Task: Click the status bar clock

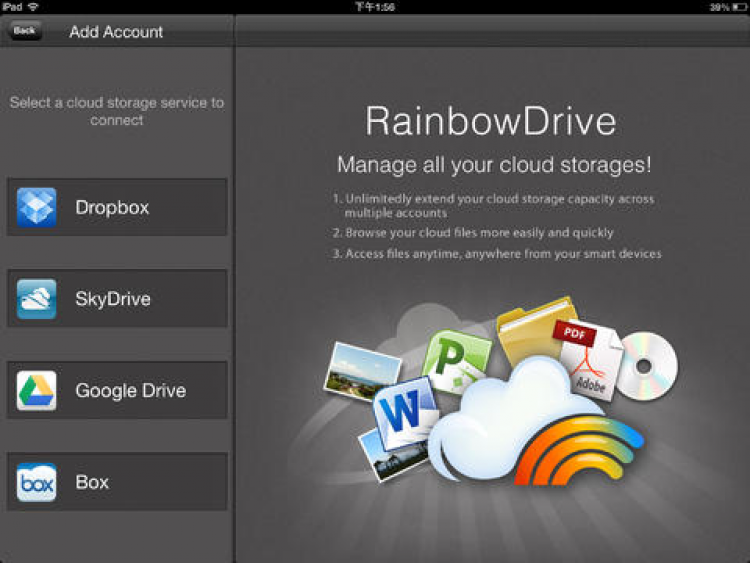Action: click(x=375, y=7)
